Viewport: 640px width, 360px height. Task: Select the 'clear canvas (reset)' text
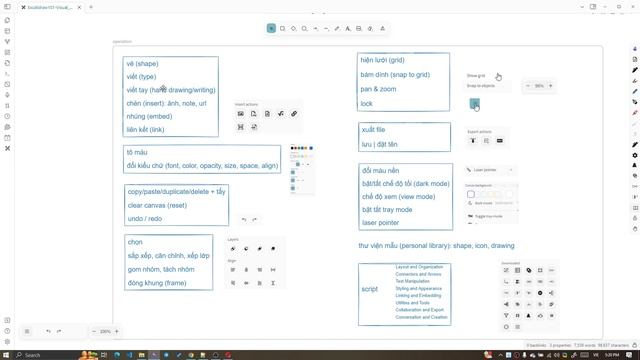pyautogui.click(x=157, y=205)
